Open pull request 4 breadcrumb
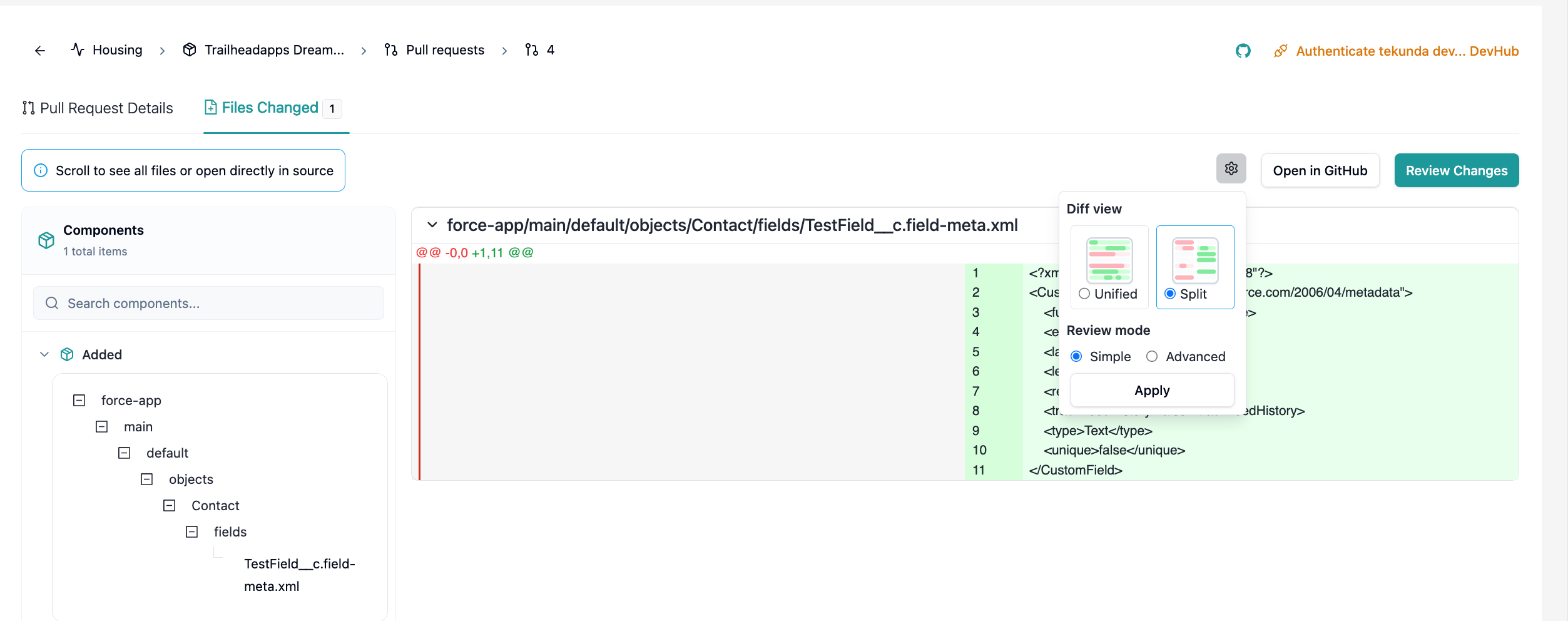The height and width of the screenshot is (621, 1568). point(540,50)
